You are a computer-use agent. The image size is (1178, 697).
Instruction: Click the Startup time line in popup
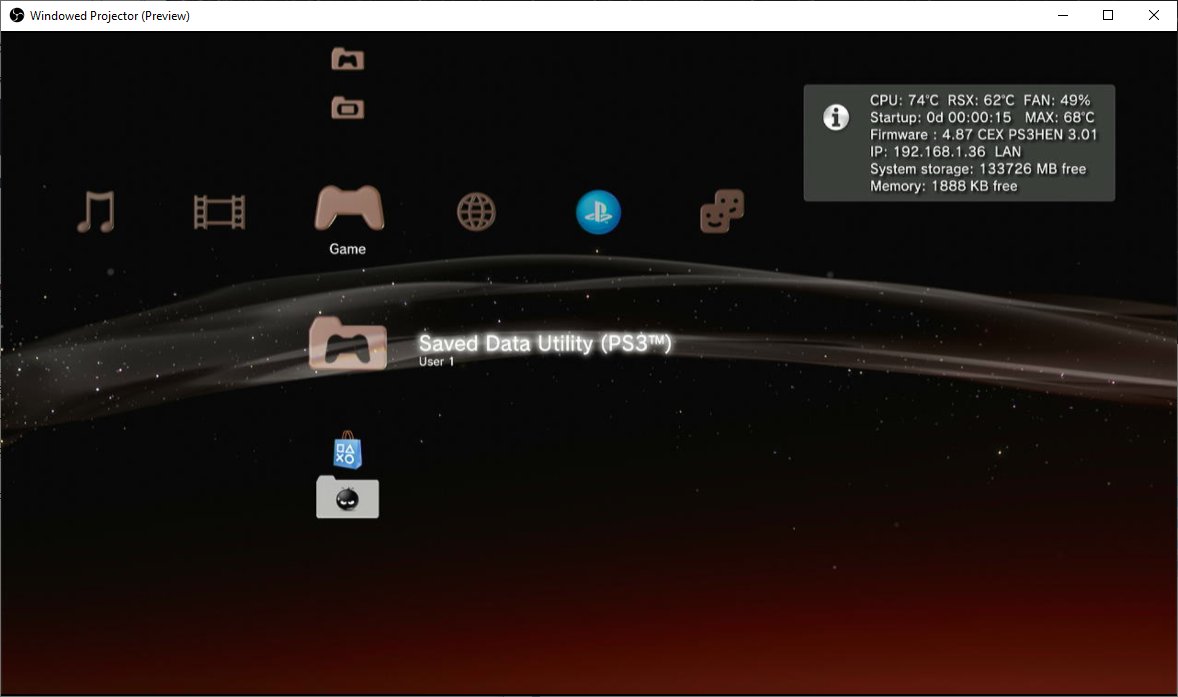[982, 117]
